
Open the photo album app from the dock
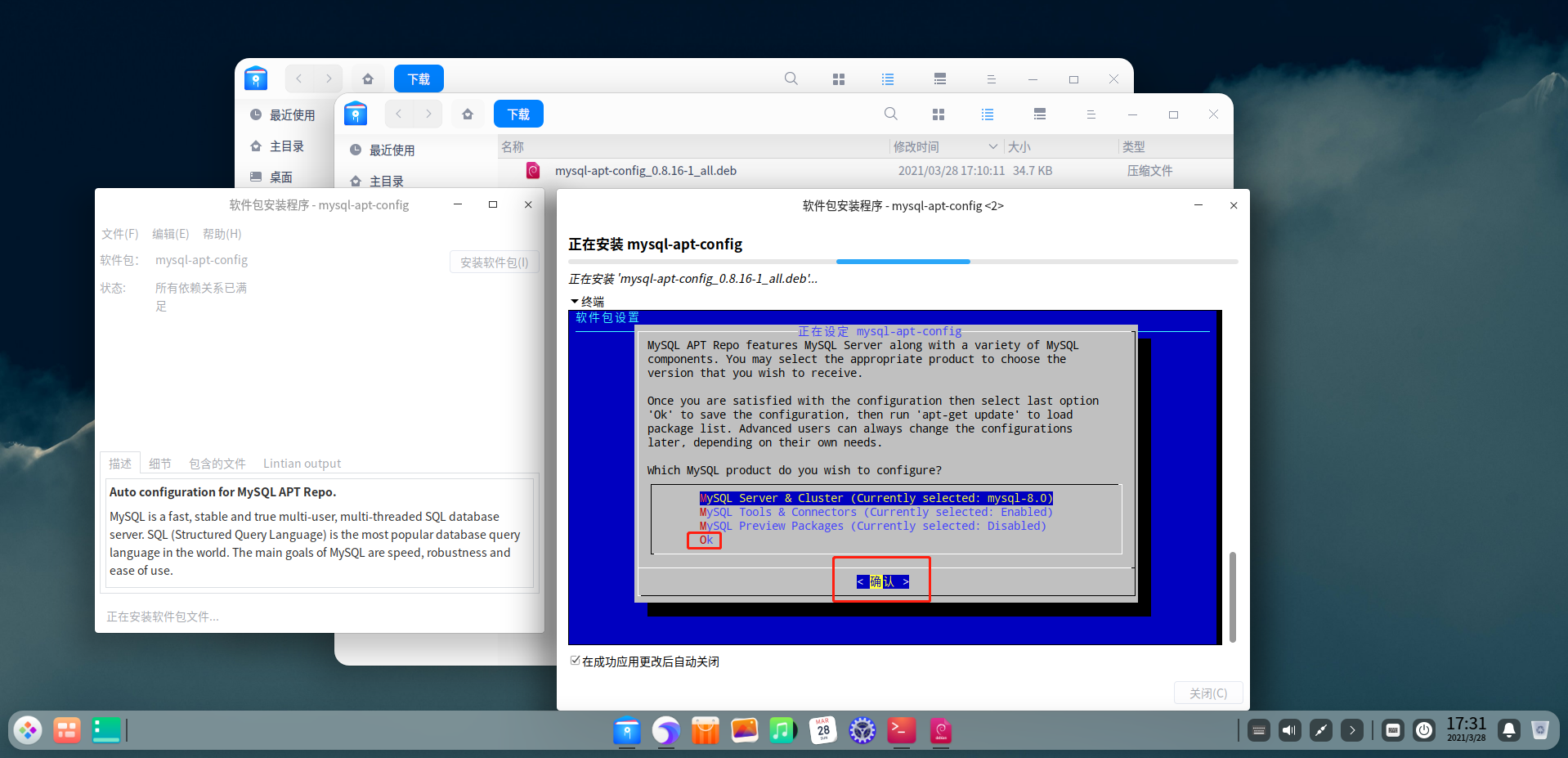[x=744, y=730]
